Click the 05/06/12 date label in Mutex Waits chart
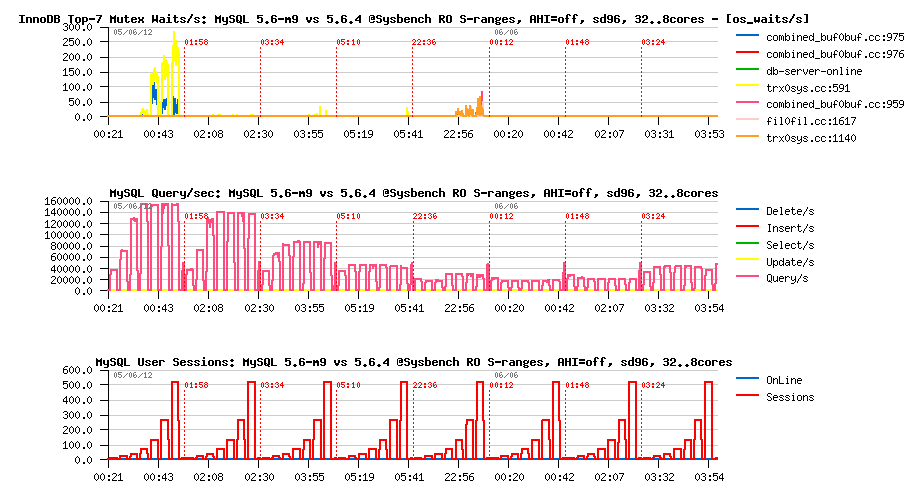Viewport: 923px width, 504px height. click(133, 32)
